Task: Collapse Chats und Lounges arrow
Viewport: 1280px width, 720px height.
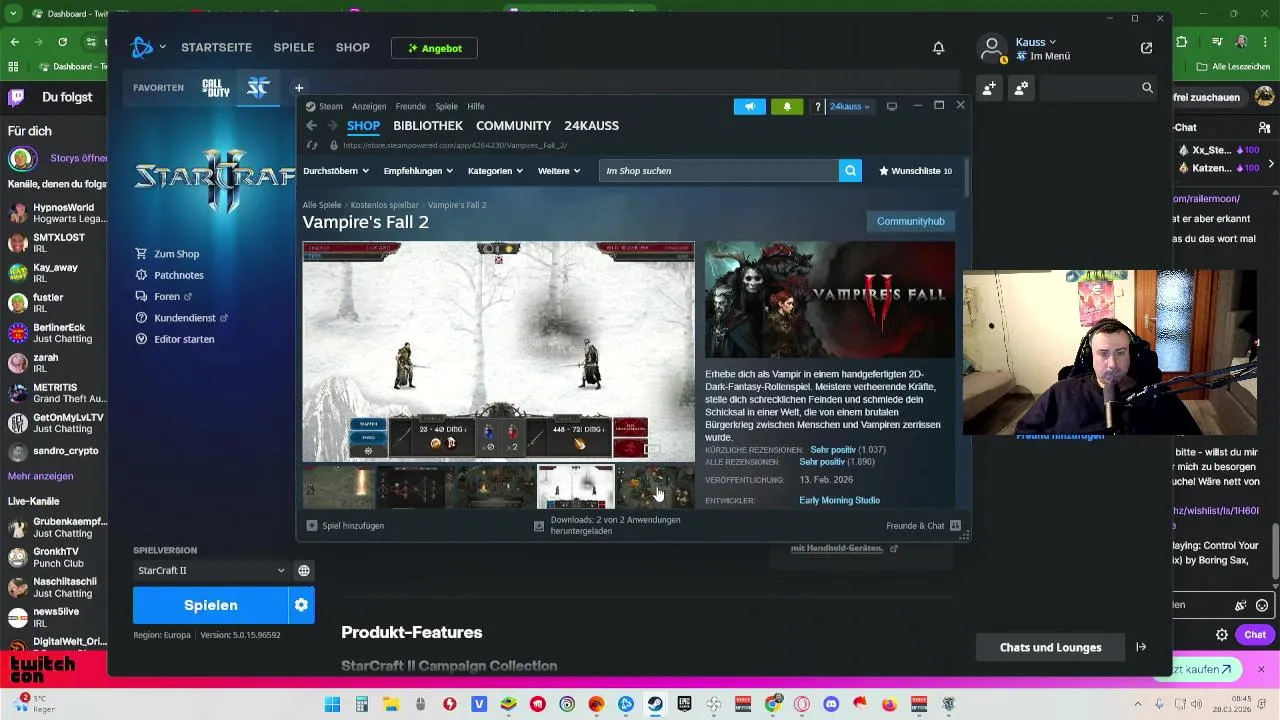Action: (1141, 647)
